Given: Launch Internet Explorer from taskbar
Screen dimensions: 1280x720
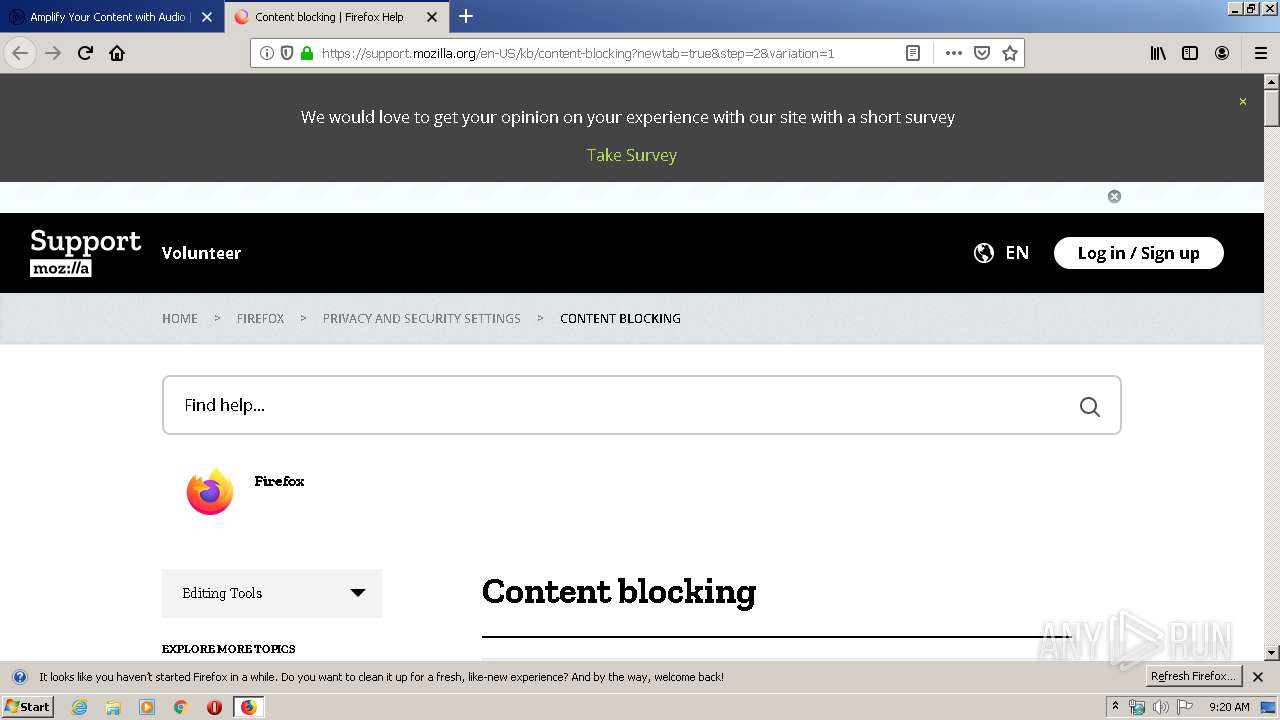Looking at the screenshot, I should point(80,707).
